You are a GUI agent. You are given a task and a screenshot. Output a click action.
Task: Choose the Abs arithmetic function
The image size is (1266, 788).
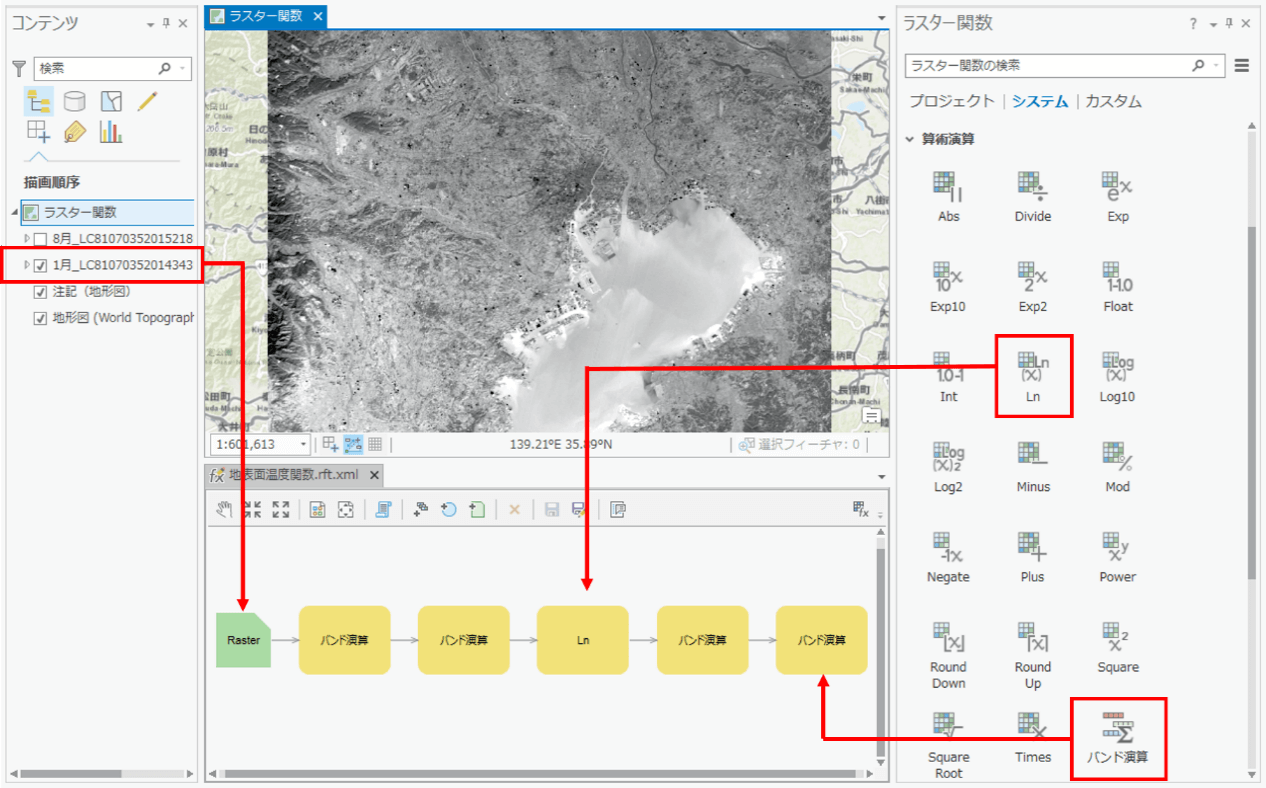point(948,187)
